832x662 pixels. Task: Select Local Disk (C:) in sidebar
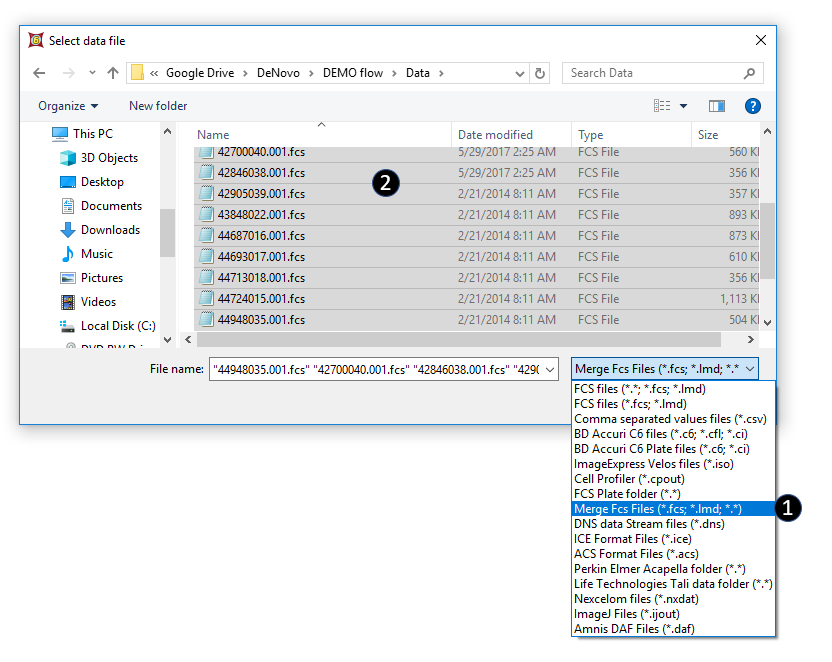pyautogui.click(x=118, y=326)
